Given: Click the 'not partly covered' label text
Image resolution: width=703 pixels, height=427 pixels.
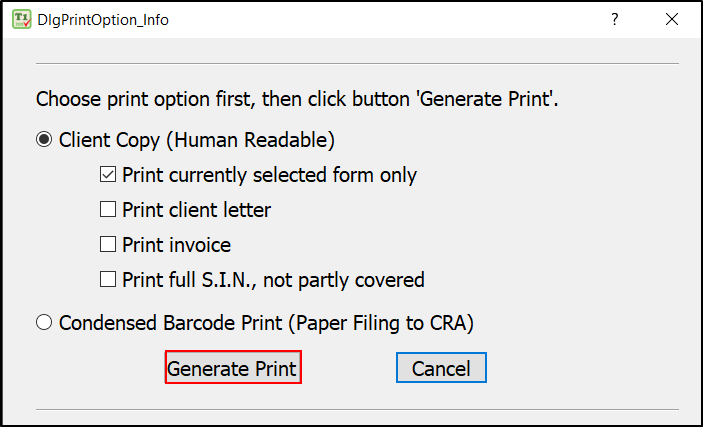Looking at the screenshot, I should tap(343, 280).
